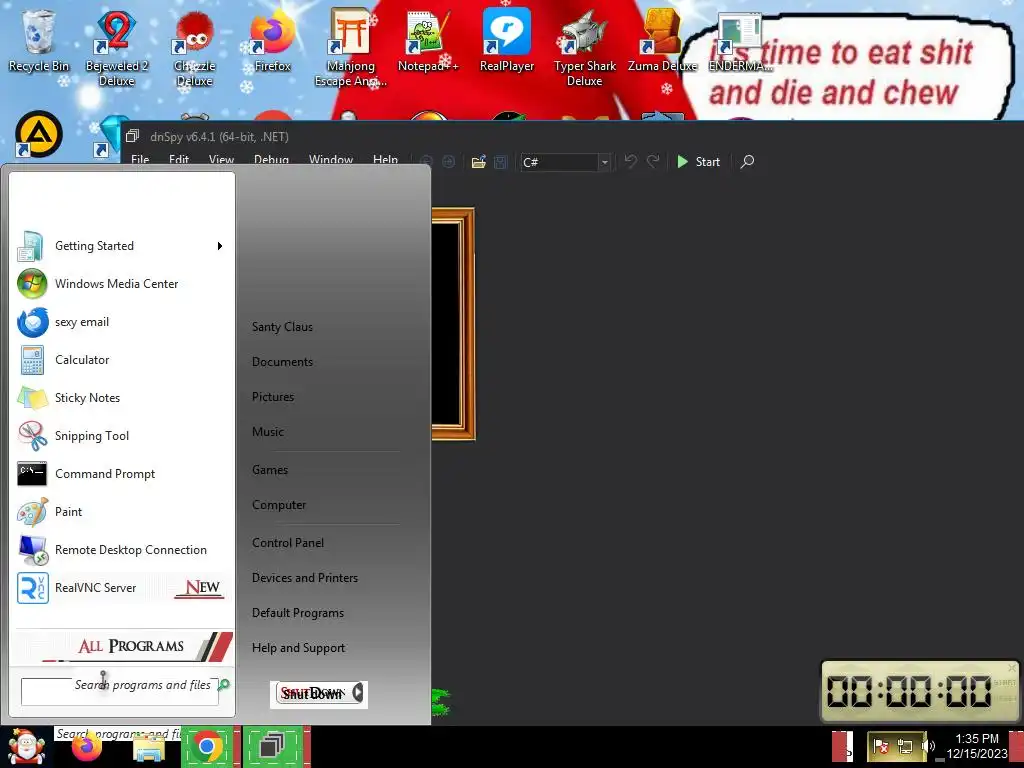The width and height of the screenshot is (1024, 768).
Task: Launch Typer Shark Deluxe desktop shortcut
Action: [584, 46]
